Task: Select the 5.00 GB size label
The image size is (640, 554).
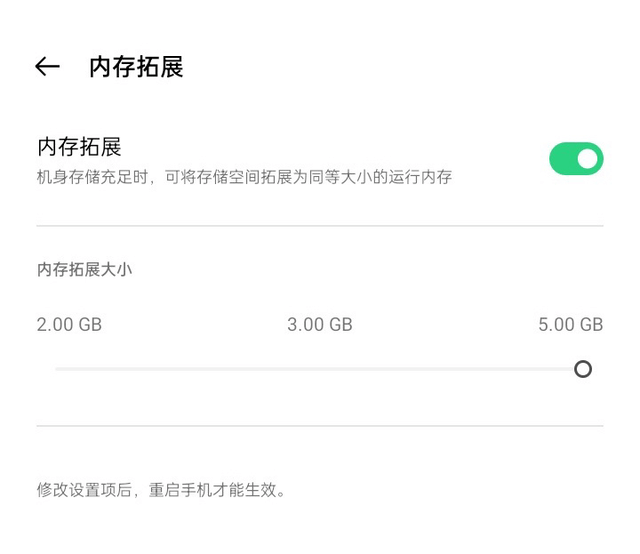Action: point(570,324)
